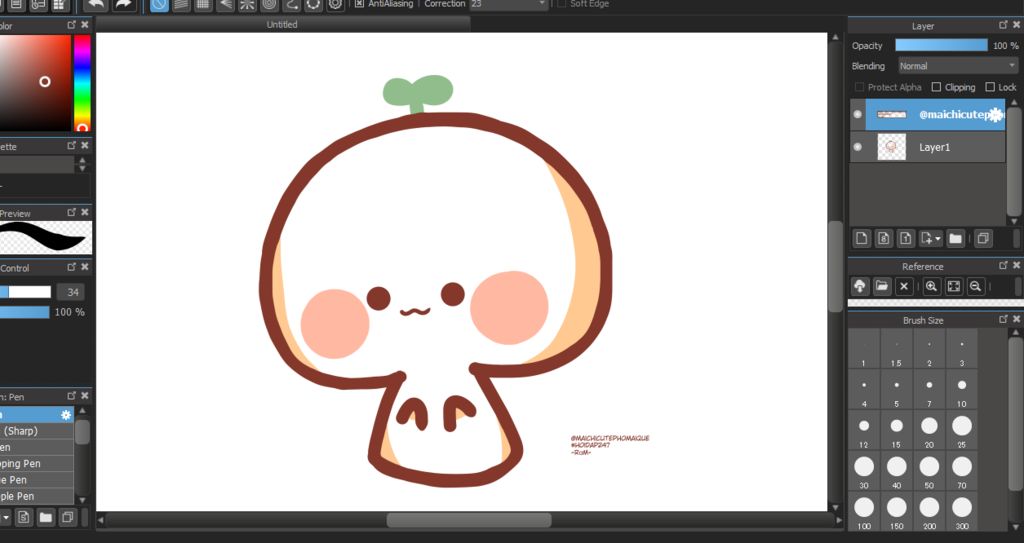The width and height of the screenshot is (1024, 543).
Task: Enable the layer Lock checkbox
Action: [x=990, y=87]
